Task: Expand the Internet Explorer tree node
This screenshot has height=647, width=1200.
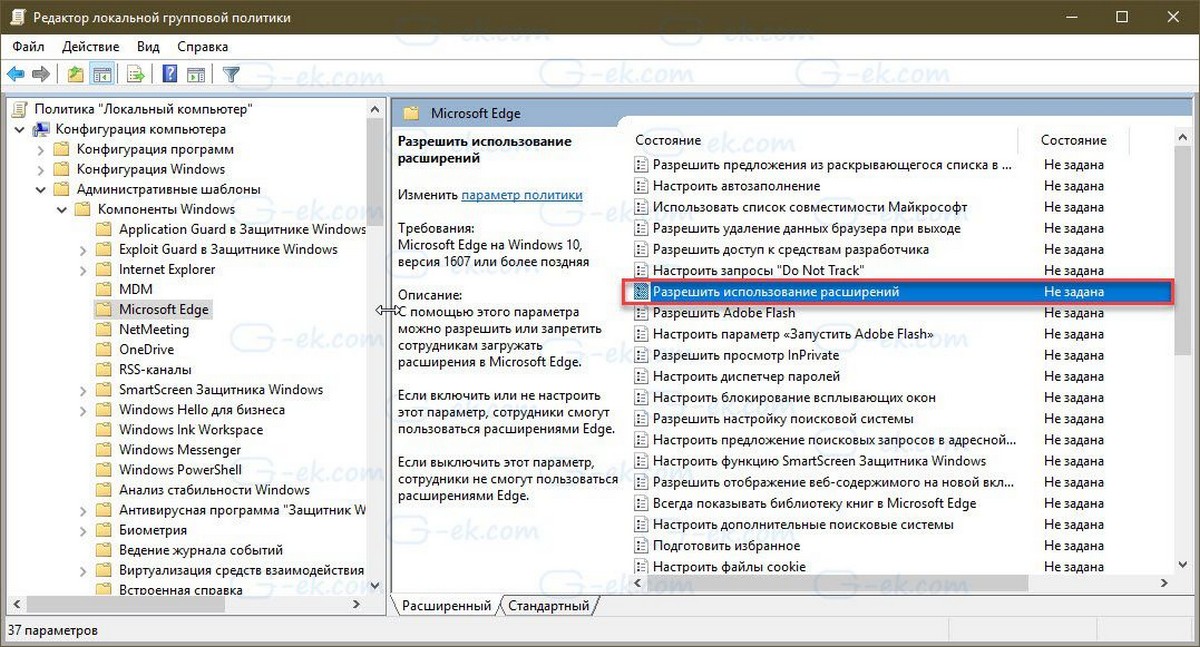Action: (x=83, y=269)
